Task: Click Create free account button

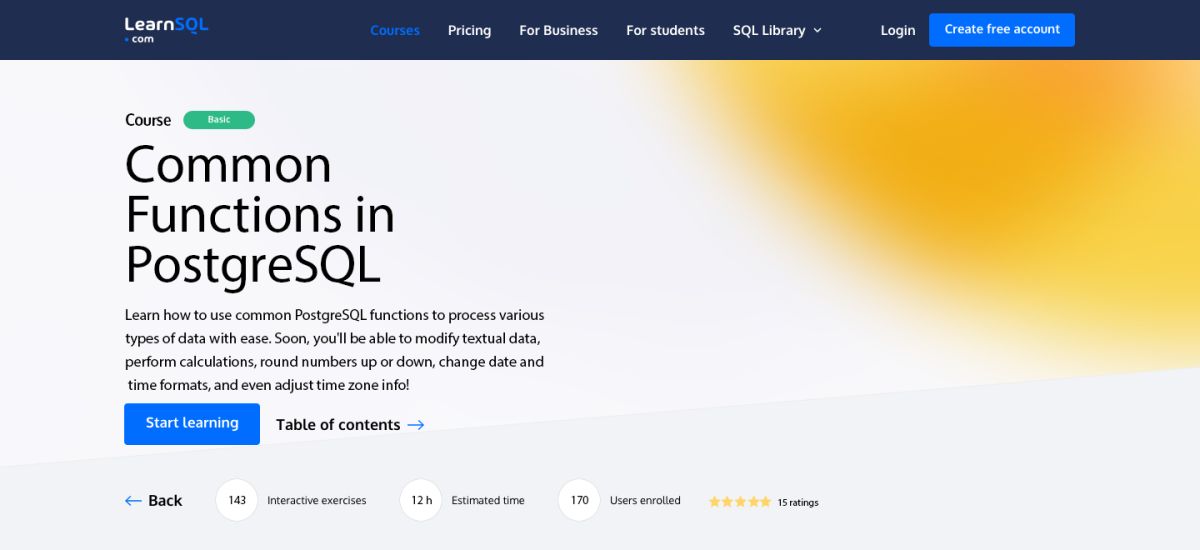Action: (x=1002, y=29)
